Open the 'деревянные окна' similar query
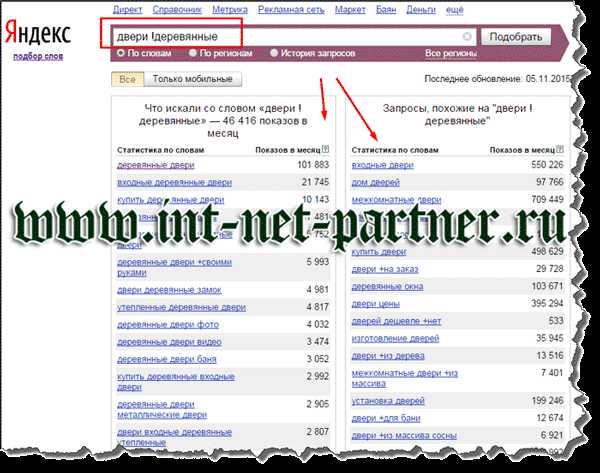Viewport: 600px width, 473px height. tap(387, 286)
